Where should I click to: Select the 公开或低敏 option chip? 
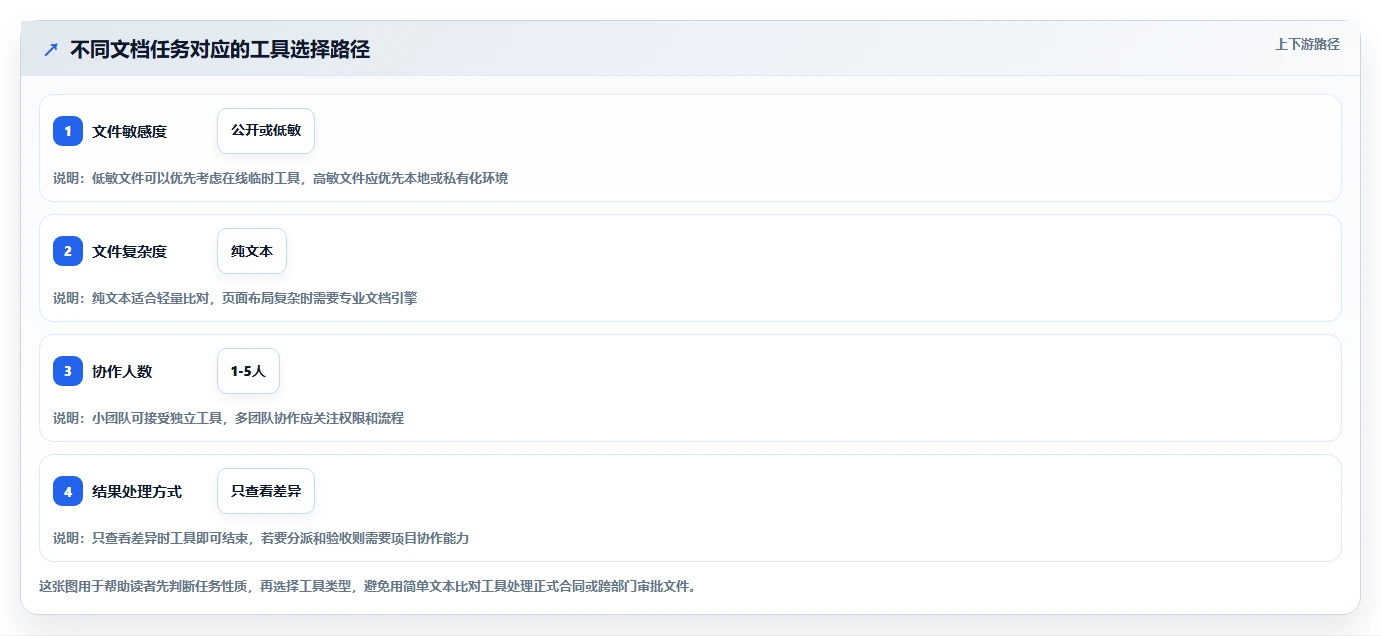(266, 131)
